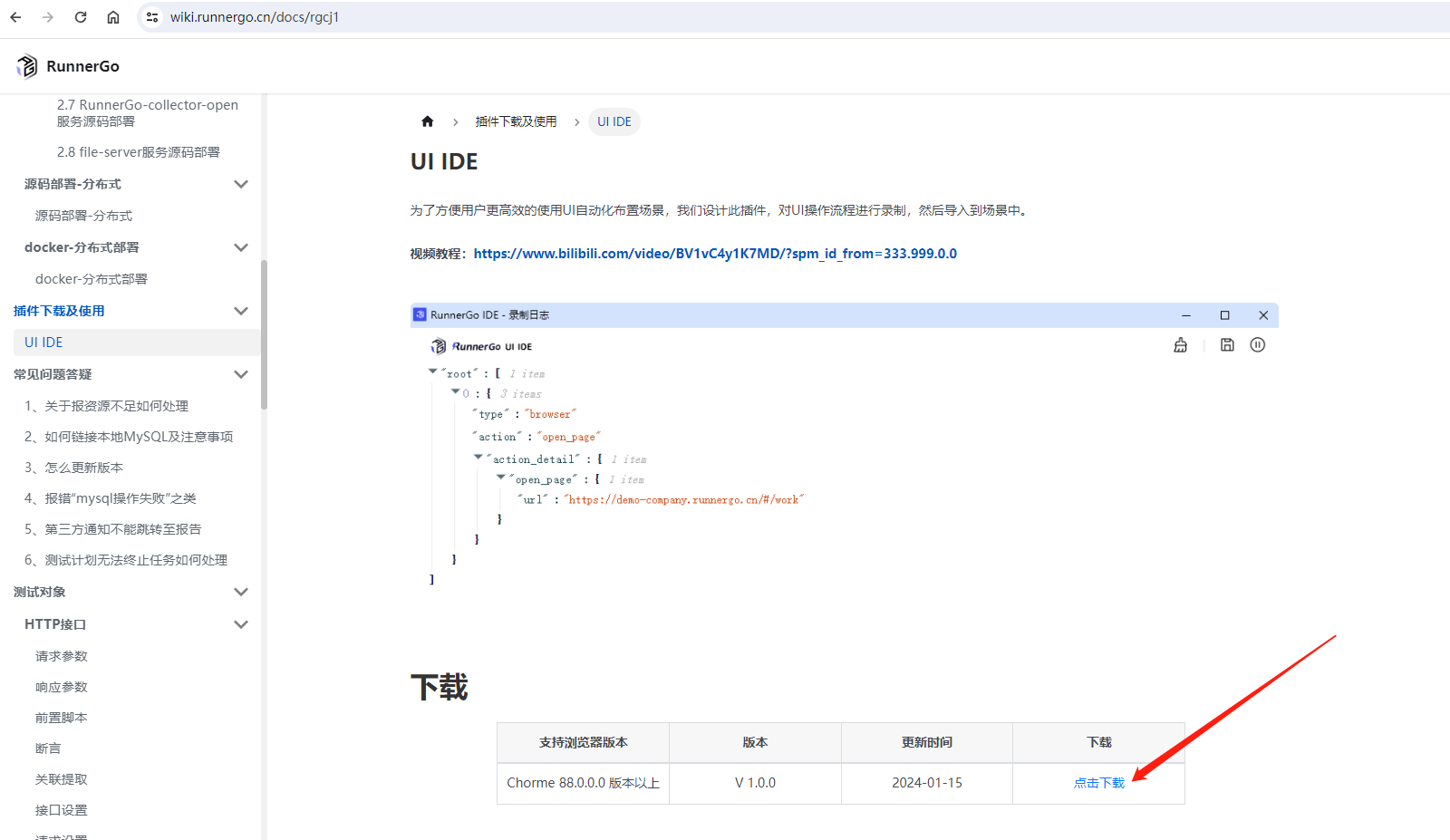Open the 断言 page

pyautogui.click(x=48, y=748)
